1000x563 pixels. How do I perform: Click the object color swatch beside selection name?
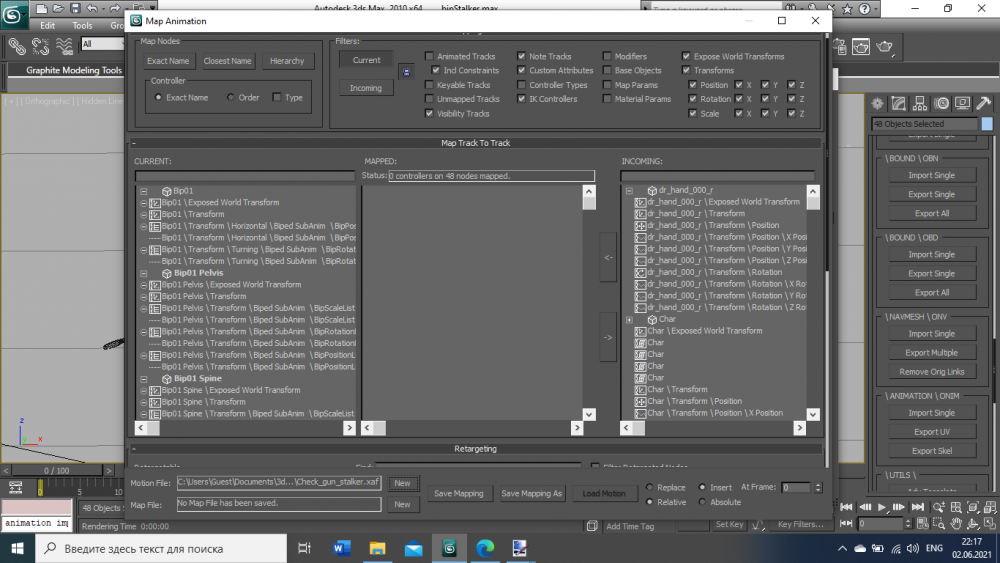click(989, 124)
